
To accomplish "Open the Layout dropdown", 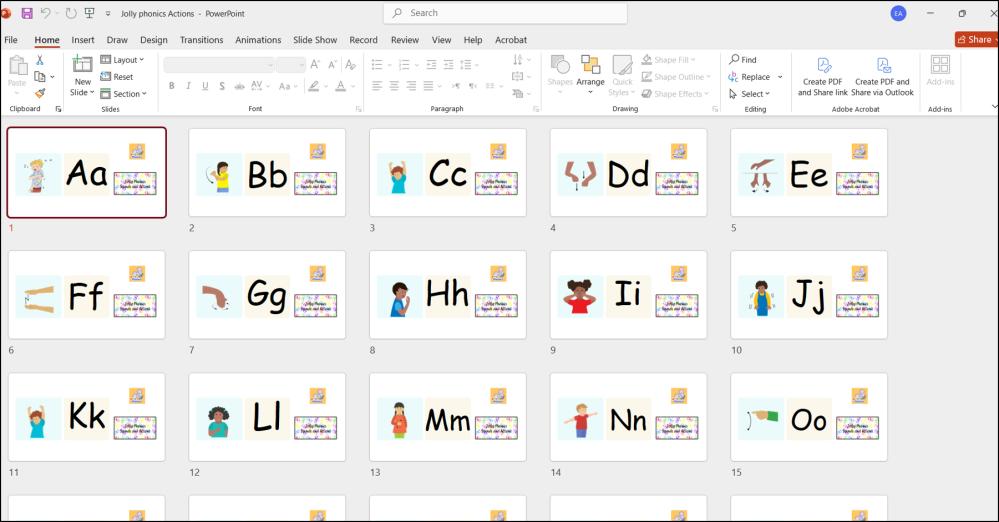I will 122,60.
